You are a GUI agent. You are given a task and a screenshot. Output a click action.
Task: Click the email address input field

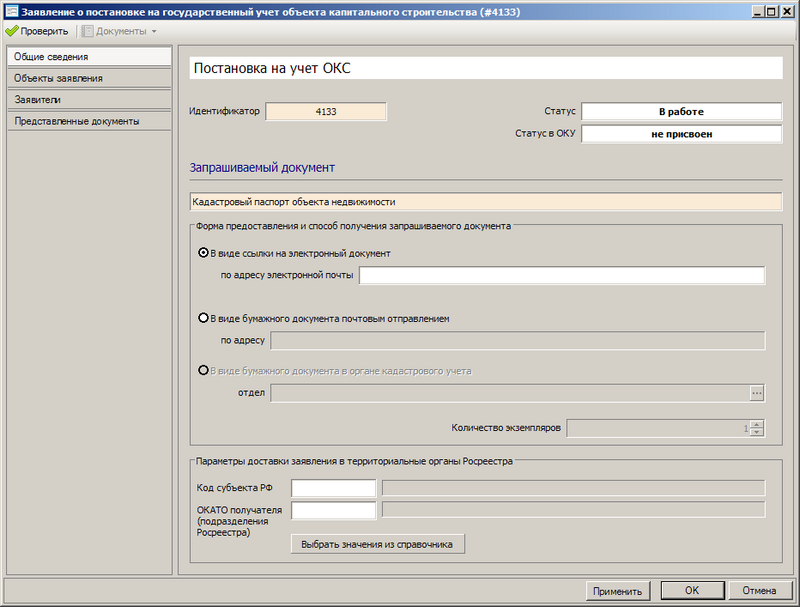click(x=561, y=275)
